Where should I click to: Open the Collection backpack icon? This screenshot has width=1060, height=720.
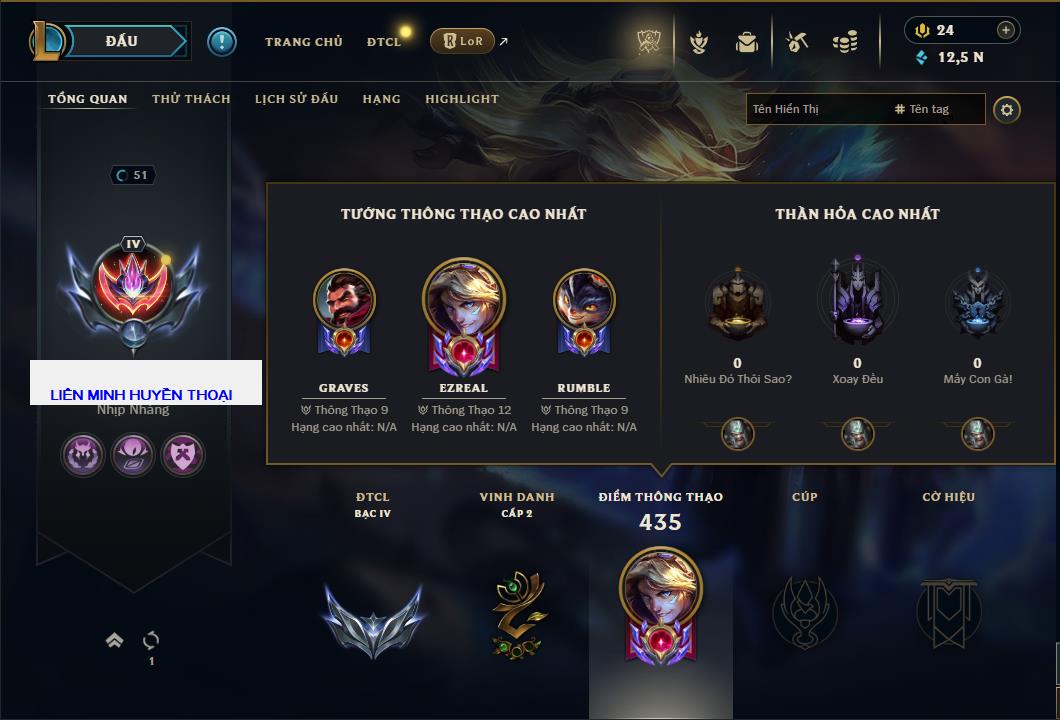[x=747, y=42]
